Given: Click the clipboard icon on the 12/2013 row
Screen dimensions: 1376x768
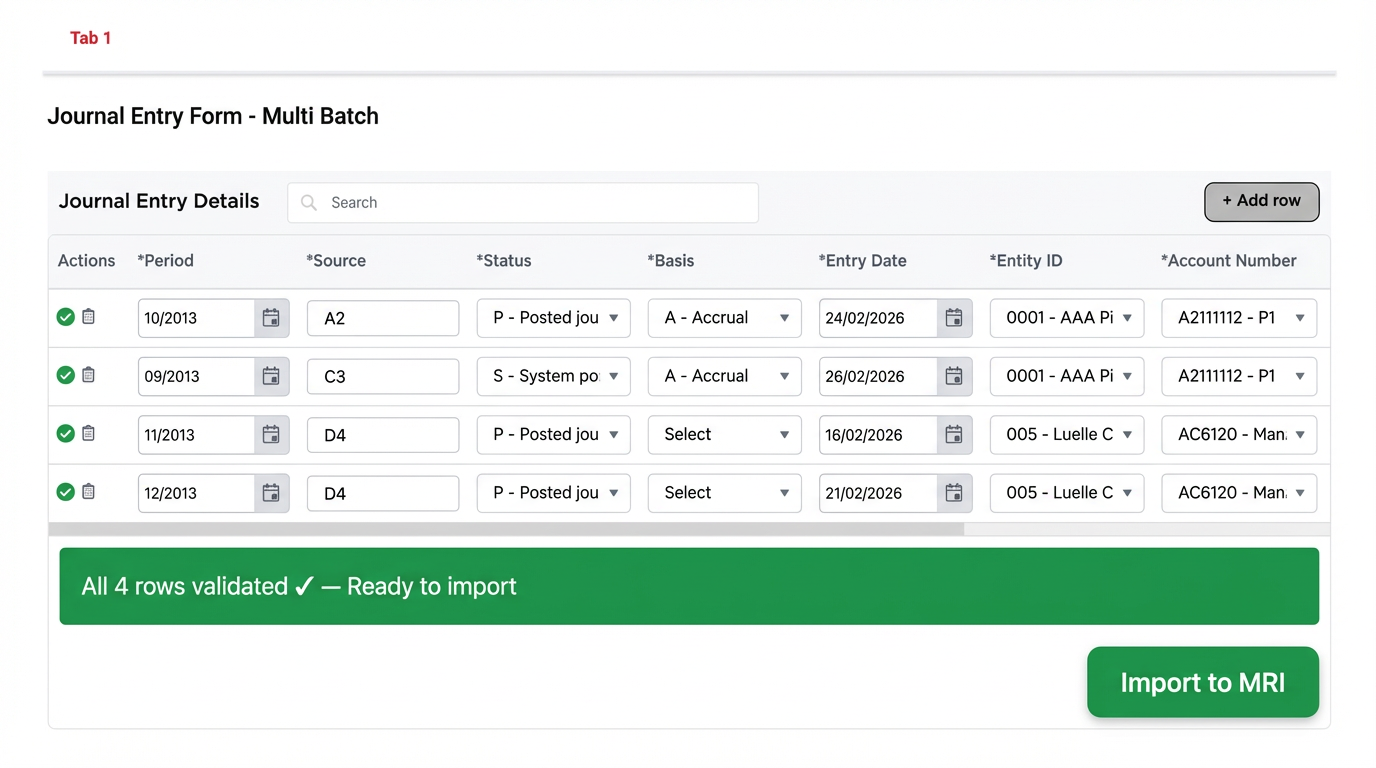Looking at the screenshot, I should point(88,493).
